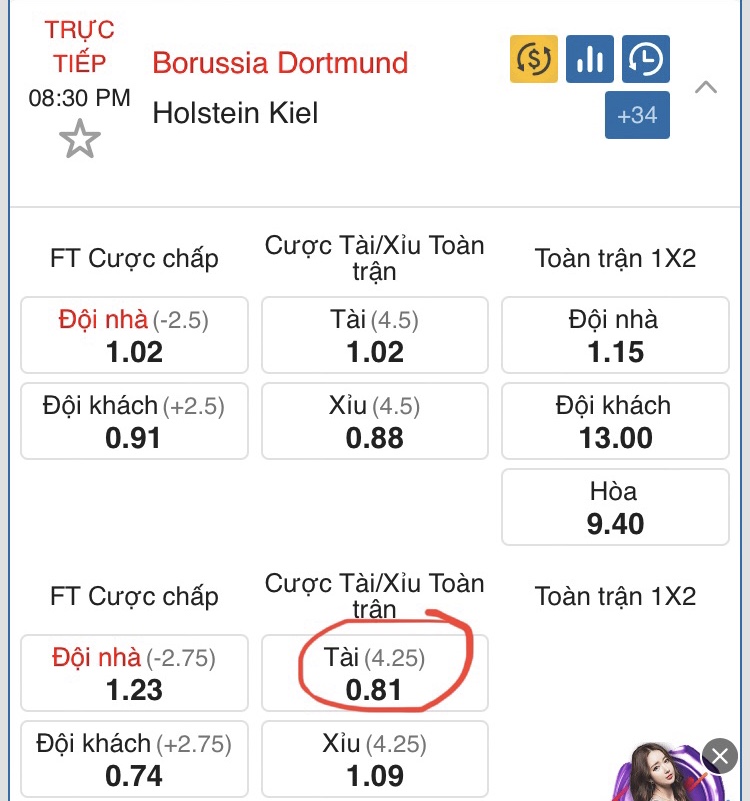Choose the Hòa draw odds 9.40
Screen dimensions: 750x801
pos(615,507)
